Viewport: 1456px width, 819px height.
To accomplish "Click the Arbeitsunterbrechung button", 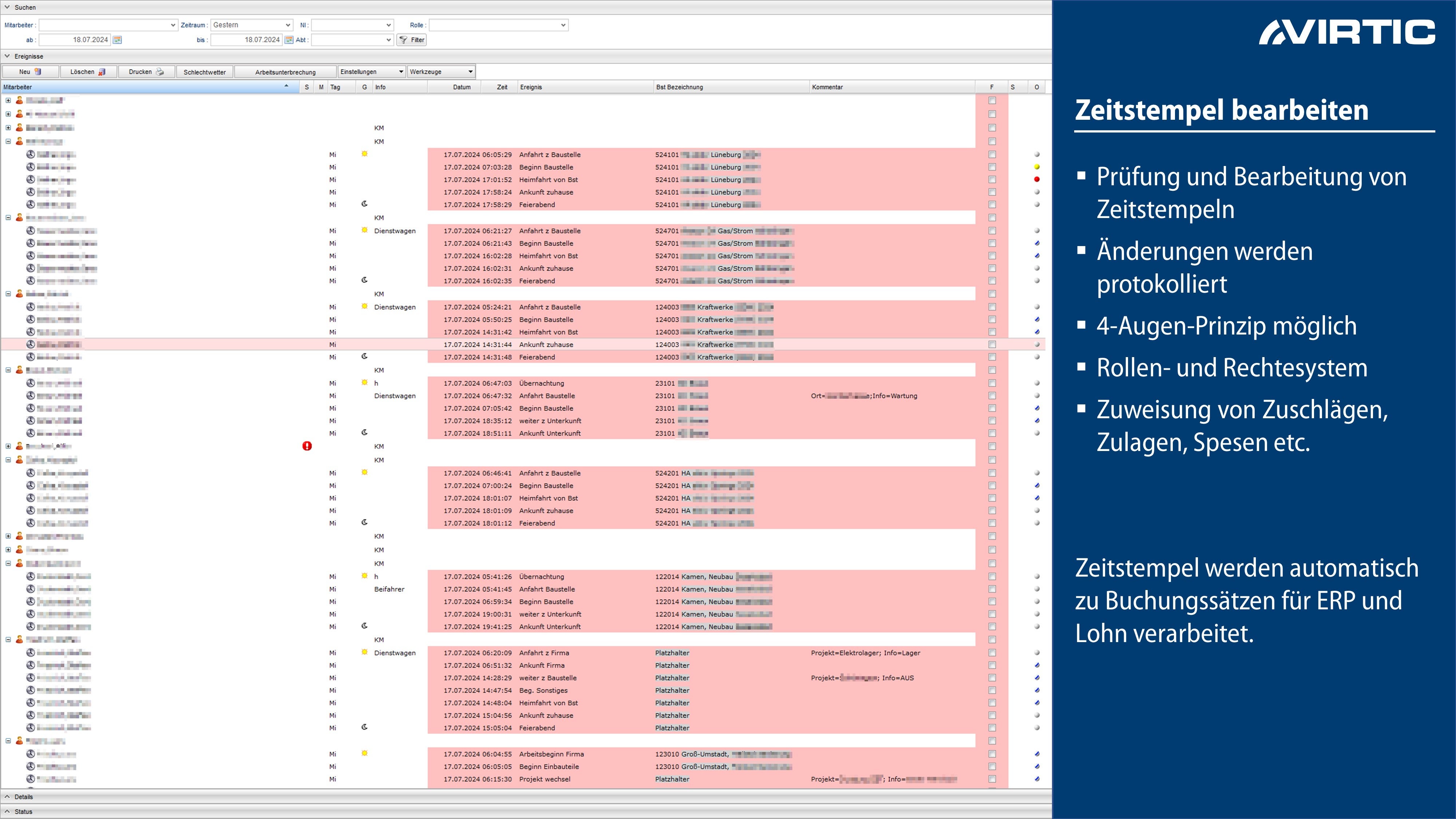I will (285, 72).
